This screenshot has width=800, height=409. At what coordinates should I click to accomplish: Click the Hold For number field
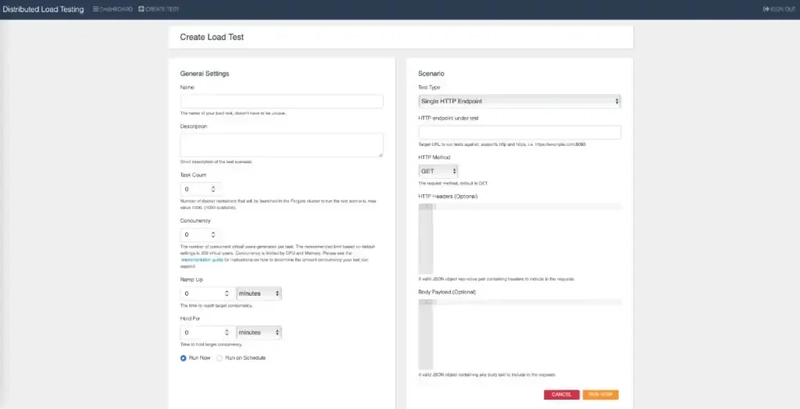[x=208, y=333]
